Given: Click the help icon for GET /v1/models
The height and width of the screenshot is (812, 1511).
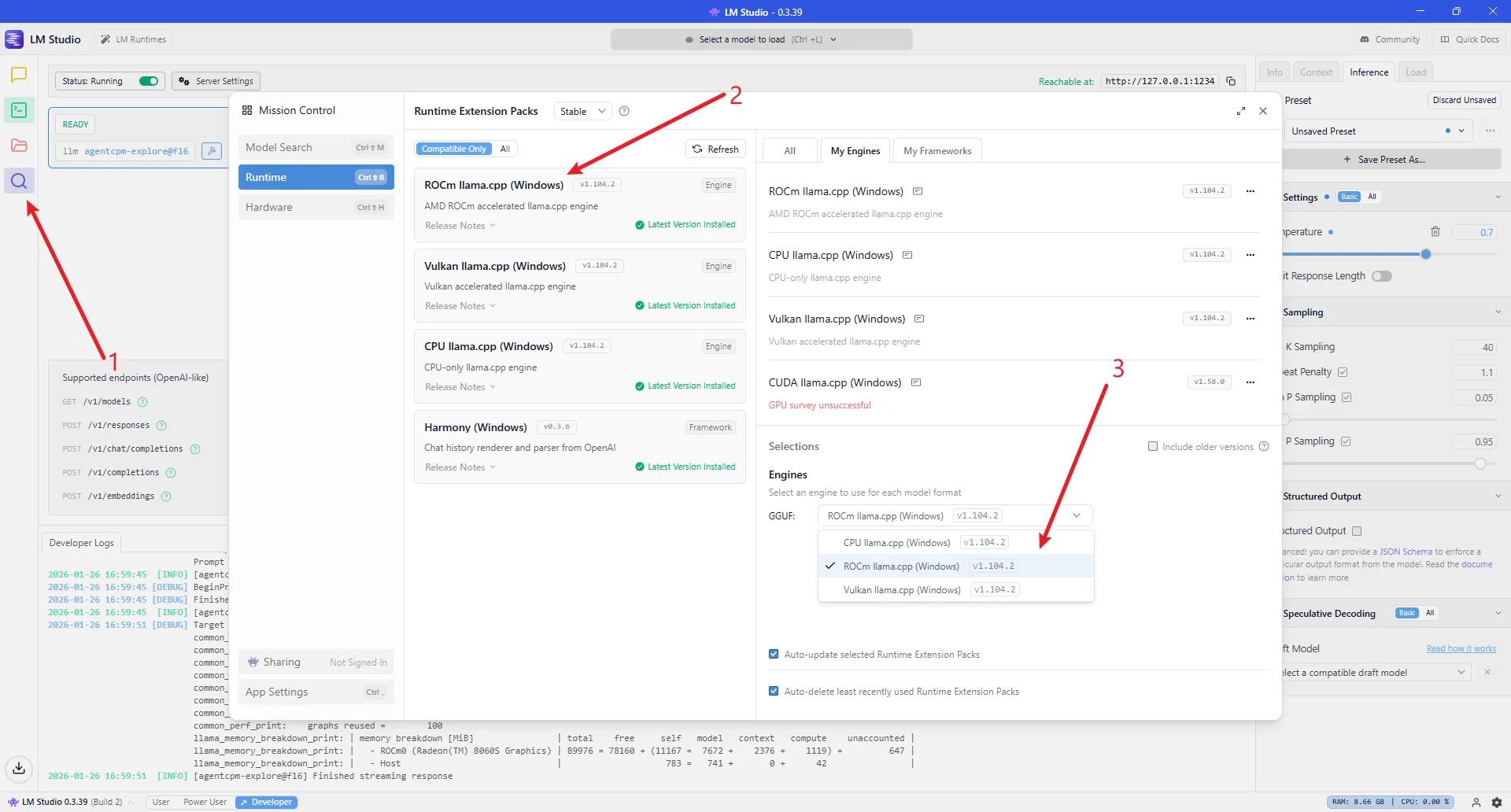Looking at the screenshot, I should click(142, 402).
